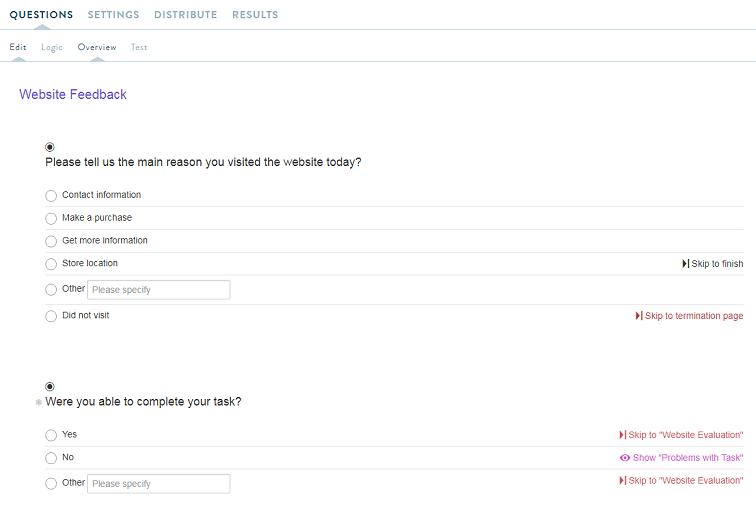Screen dimensions: 756x509
Task: Click Skip to Website Evaluation on Yes row
Action: [681, 435]
